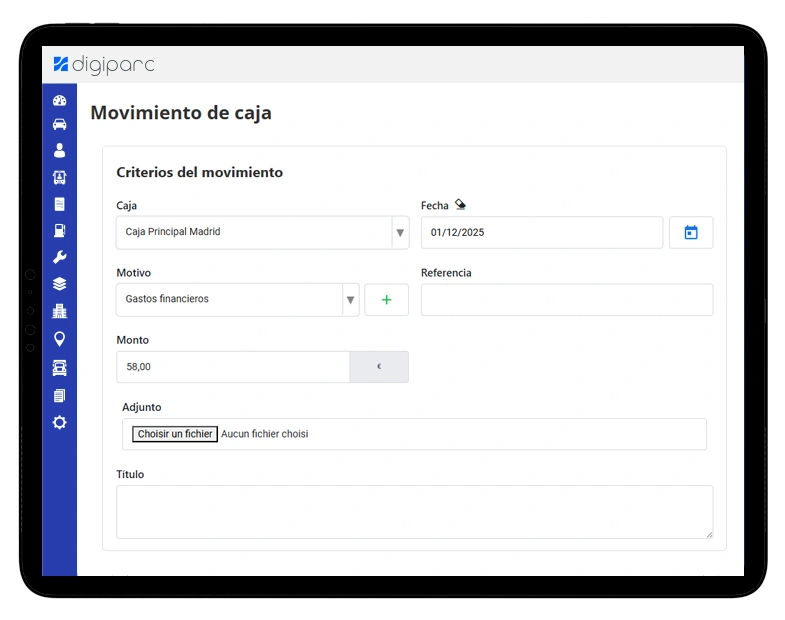The height and width of the screenshot is (620, 785).
Task: Click the euro currency addon
Action: coord(379,367)
